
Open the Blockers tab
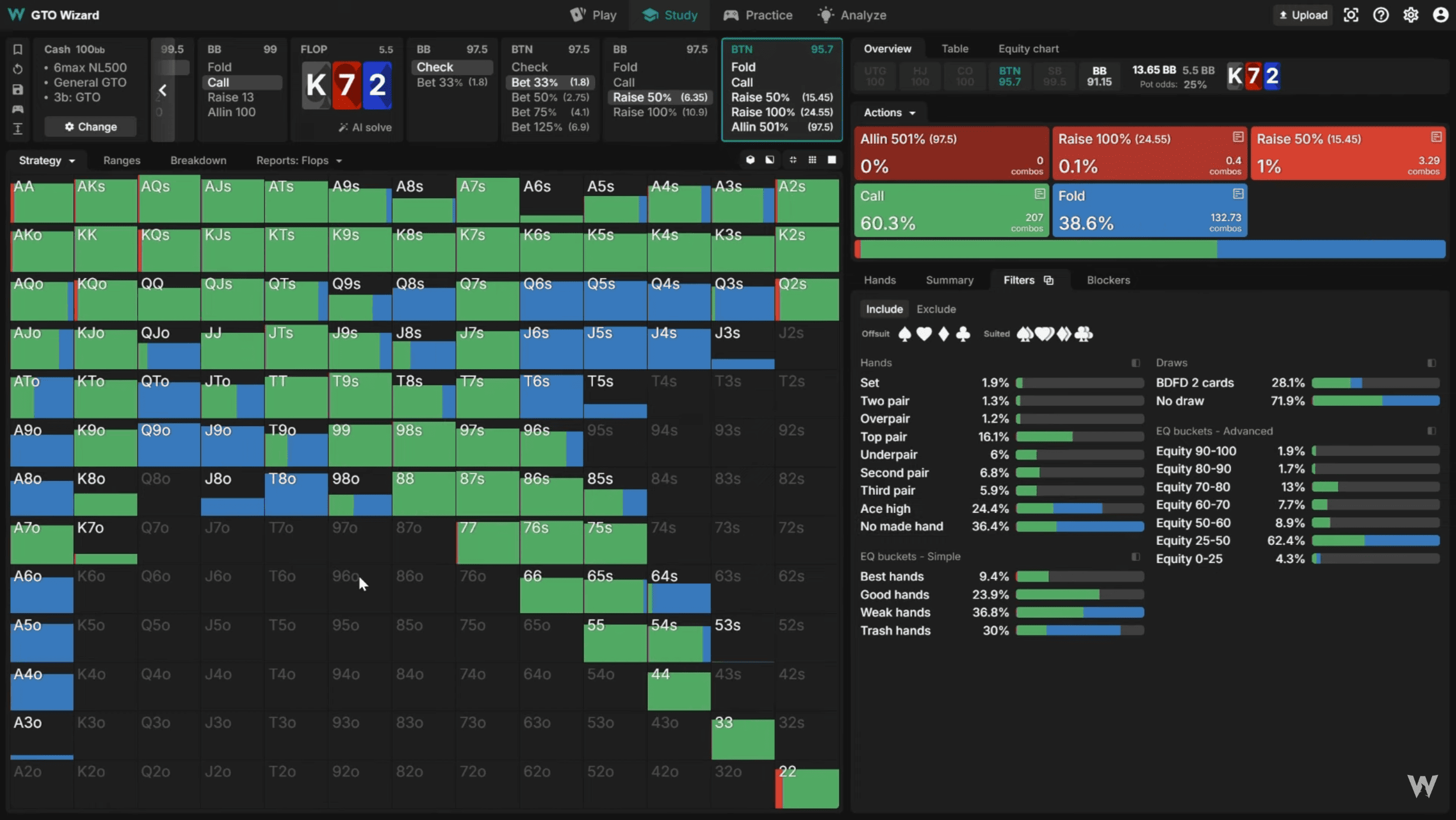tap(1108, 280)
